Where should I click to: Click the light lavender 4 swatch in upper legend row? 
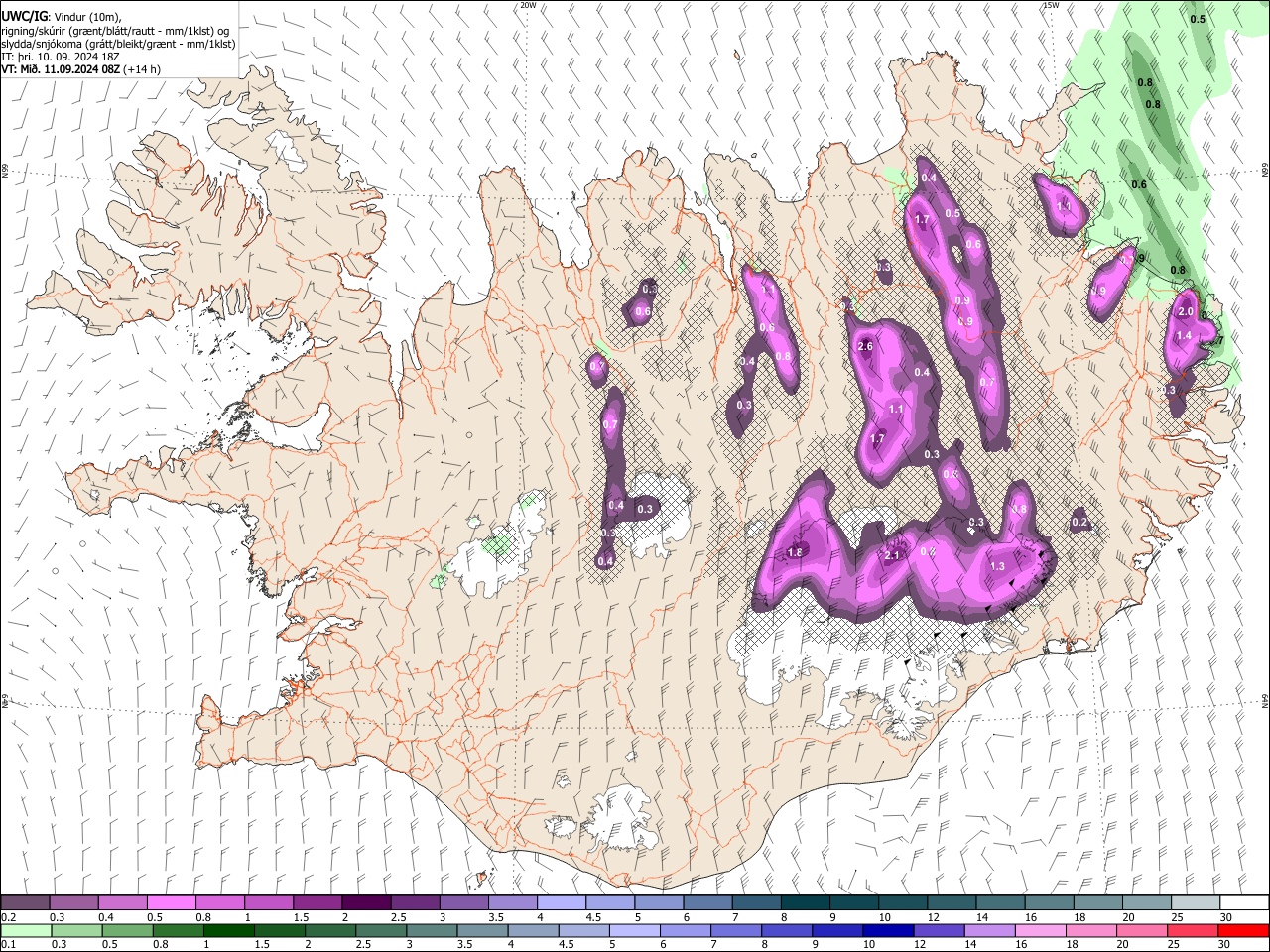(562, 903)
